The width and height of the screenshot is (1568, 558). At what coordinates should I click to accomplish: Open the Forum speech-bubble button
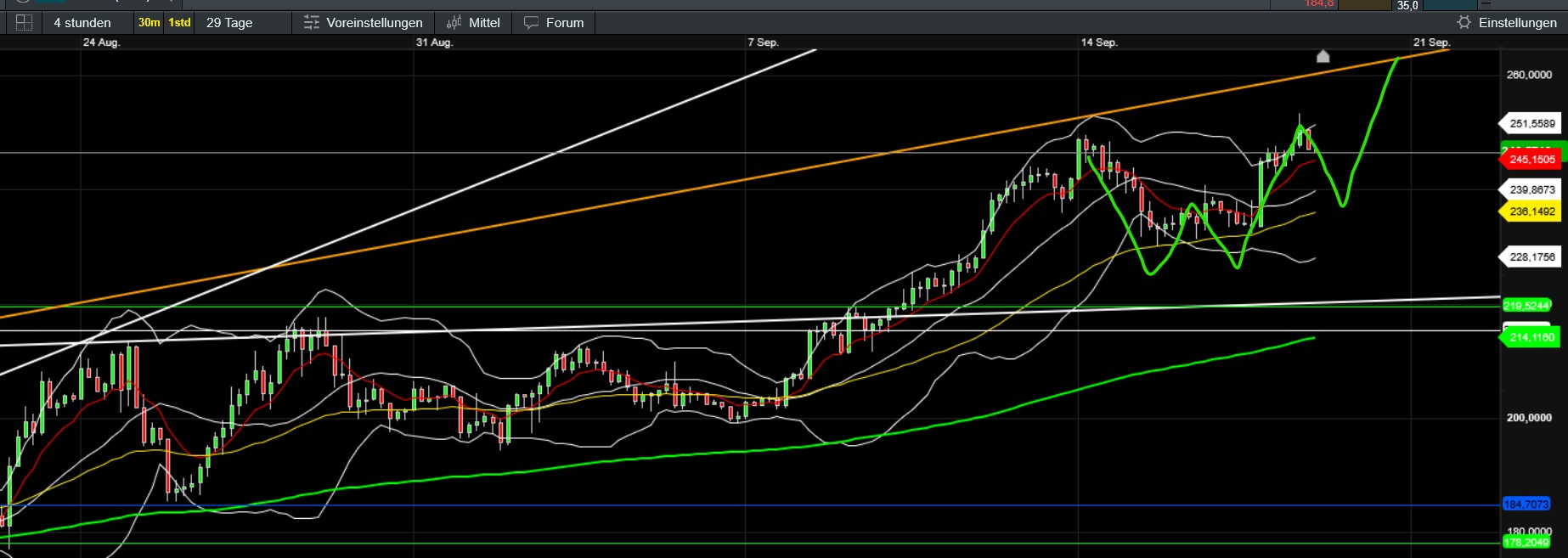[554, 23]
